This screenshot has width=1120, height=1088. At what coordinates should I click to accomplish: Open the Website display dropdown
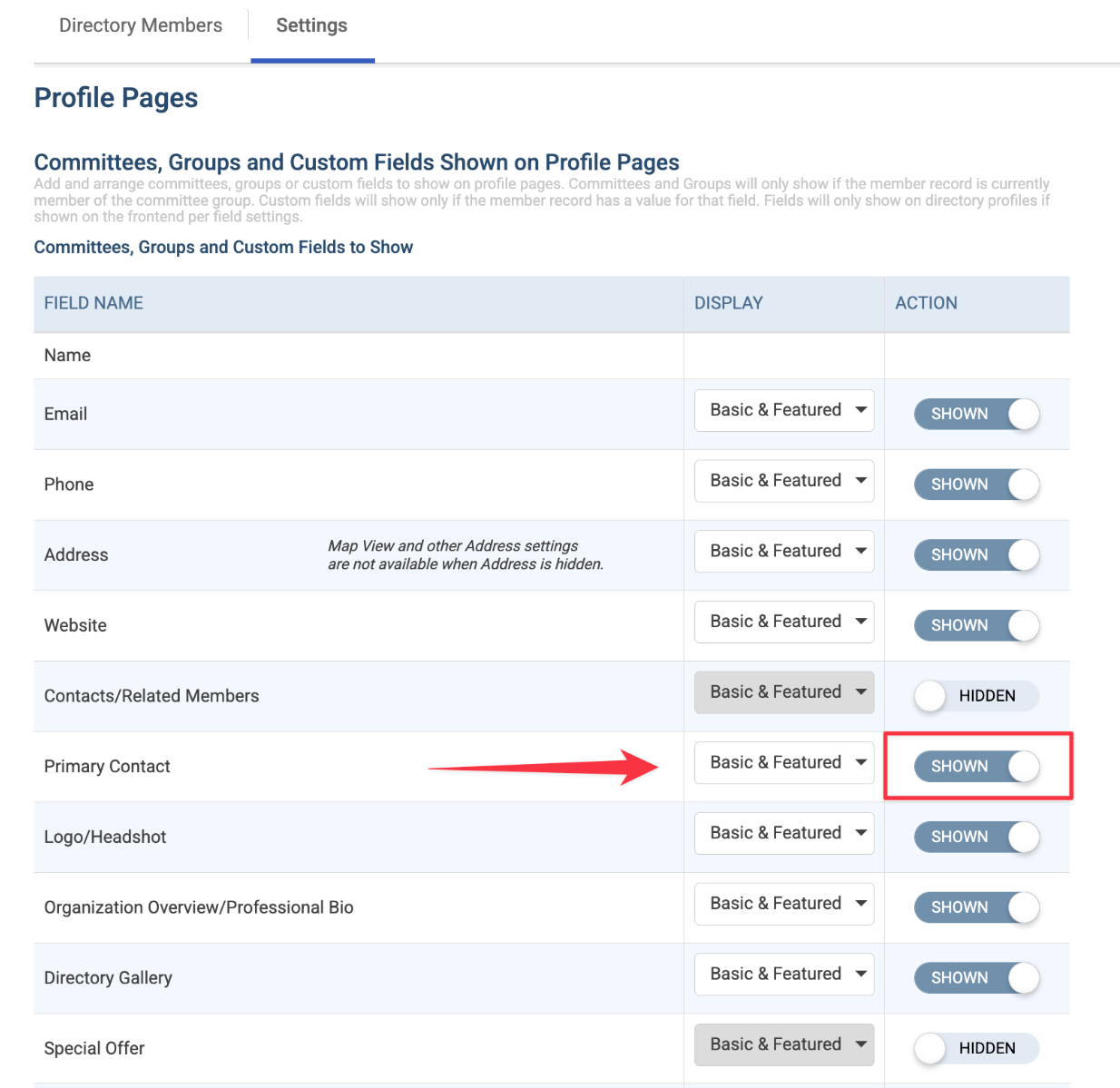pos(784,622)
